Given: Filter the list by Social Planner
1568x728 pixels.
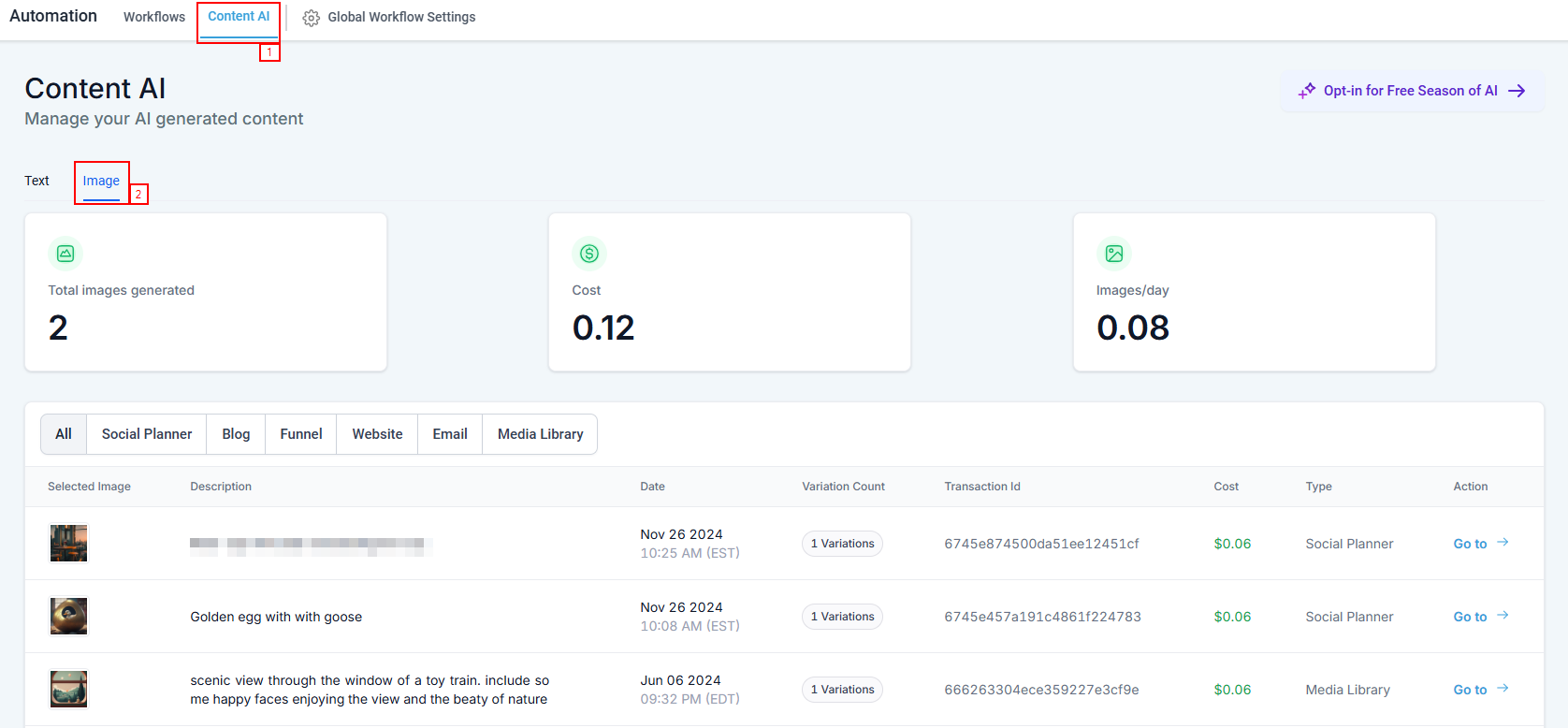Looking at the screenshot, I should (147, 434).
